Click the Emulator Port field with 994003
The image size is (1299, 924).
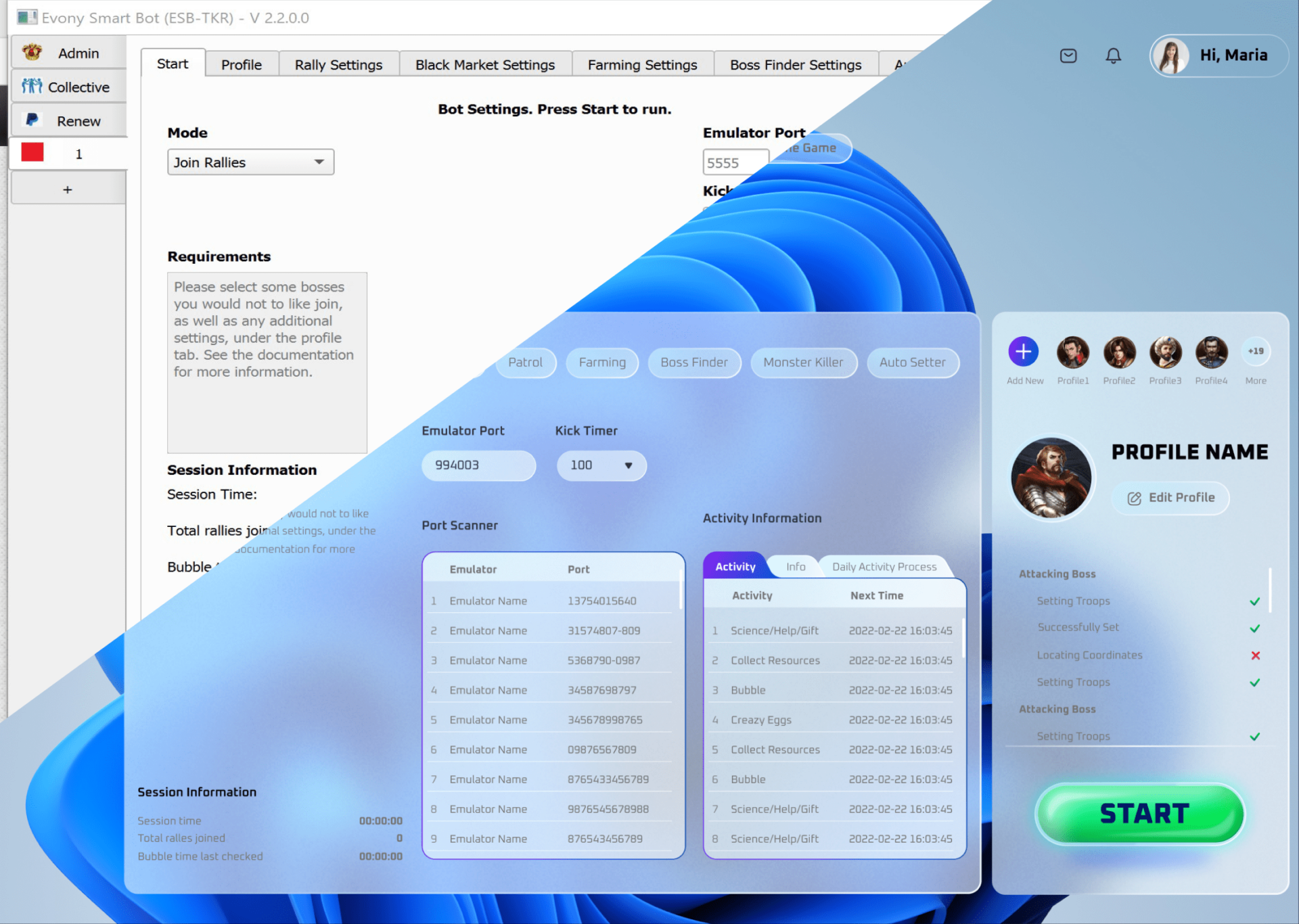478,465
